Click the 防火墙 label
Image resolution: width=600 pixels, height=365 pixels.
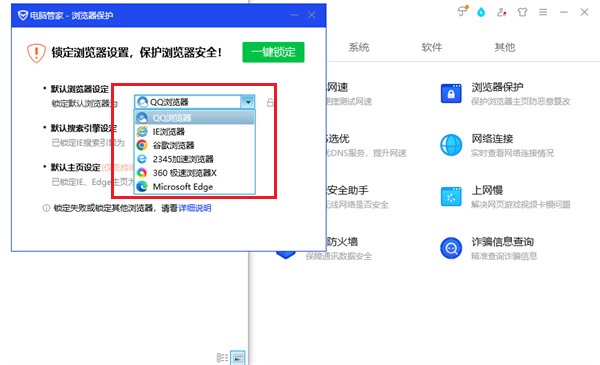pyautogui.click(x=342, y=242)
